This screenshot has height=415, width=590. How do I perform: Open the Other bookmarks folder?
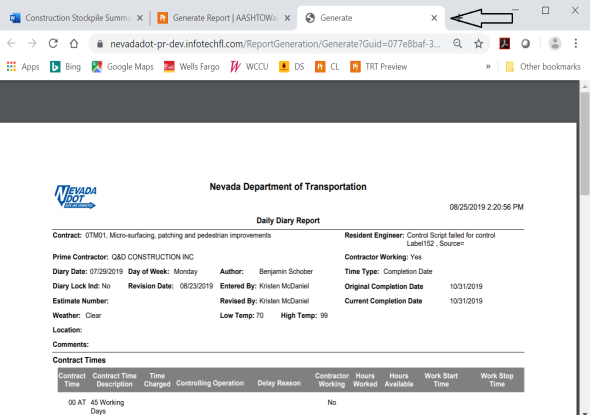pos(543,67)
